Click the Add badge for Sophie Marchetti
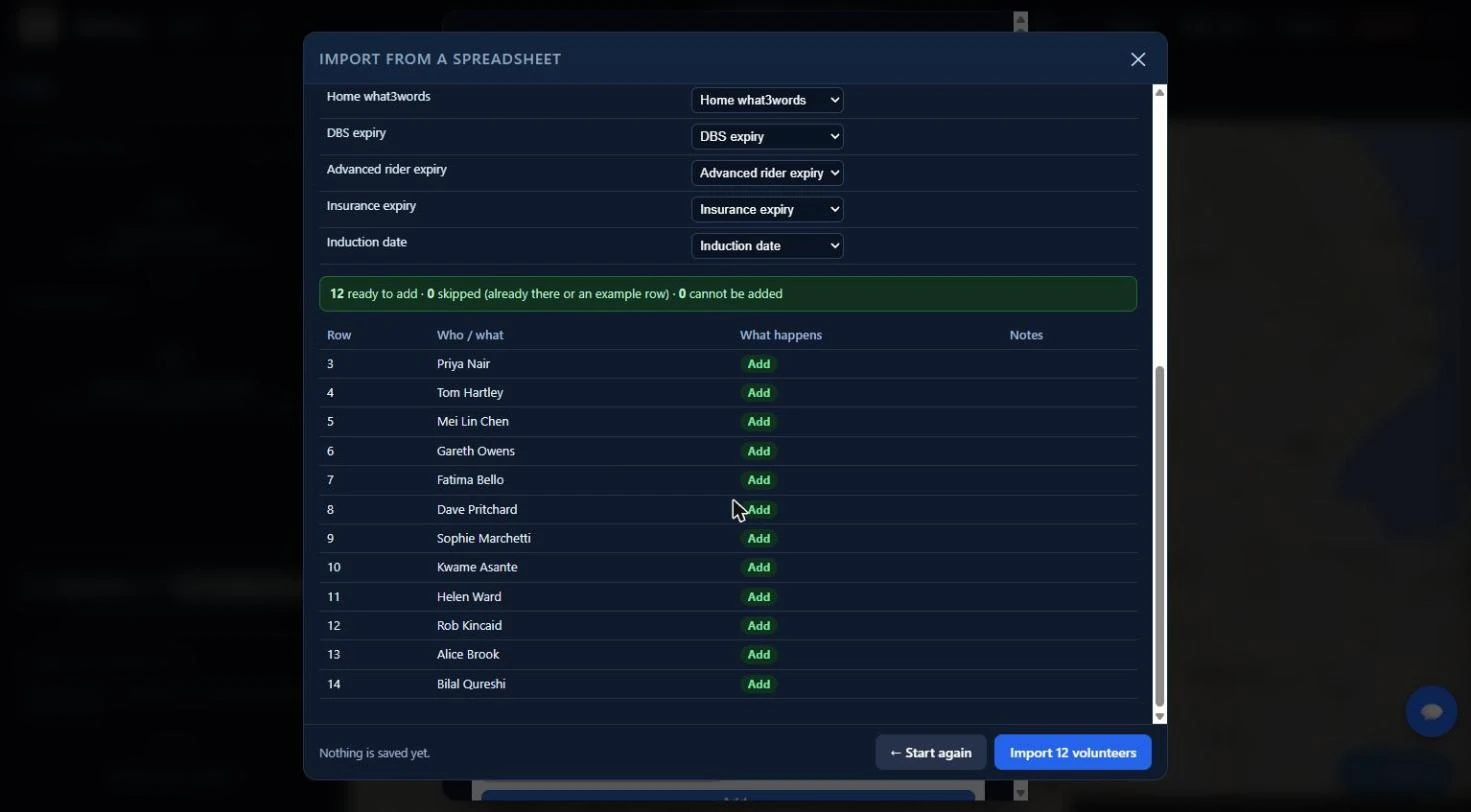Image resolution: width=1471 pixels, height=812 pixels. click(759, 539)
